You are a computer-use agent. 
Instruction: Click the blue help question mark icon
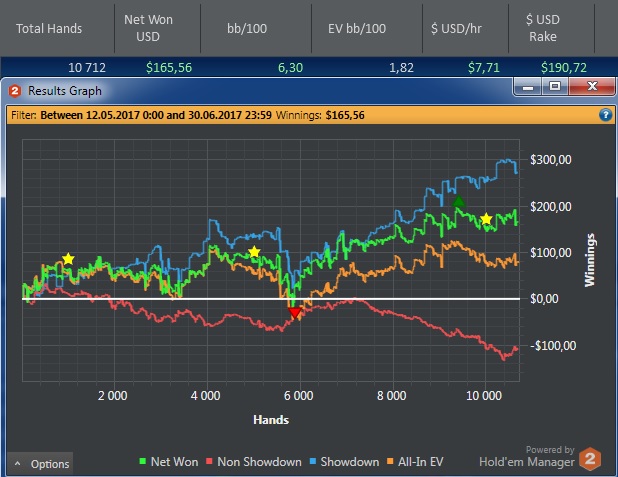pyautogui.click(x=605, y=115)
